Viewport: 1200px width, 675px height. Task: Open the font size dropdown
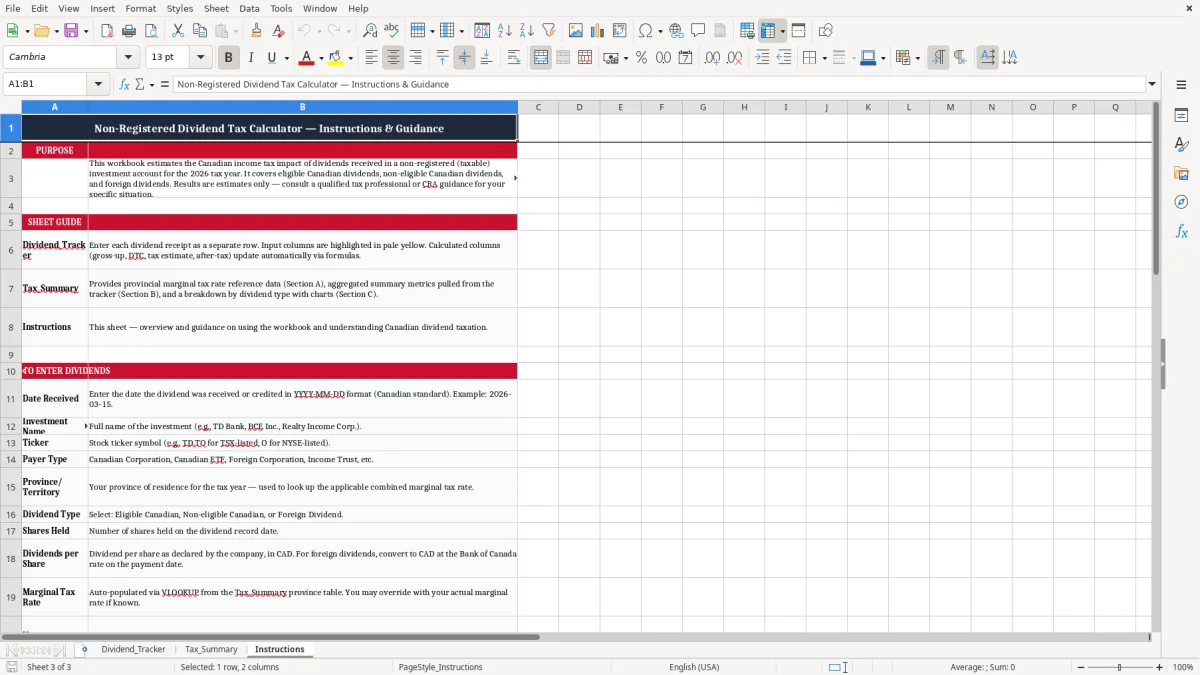200,58
